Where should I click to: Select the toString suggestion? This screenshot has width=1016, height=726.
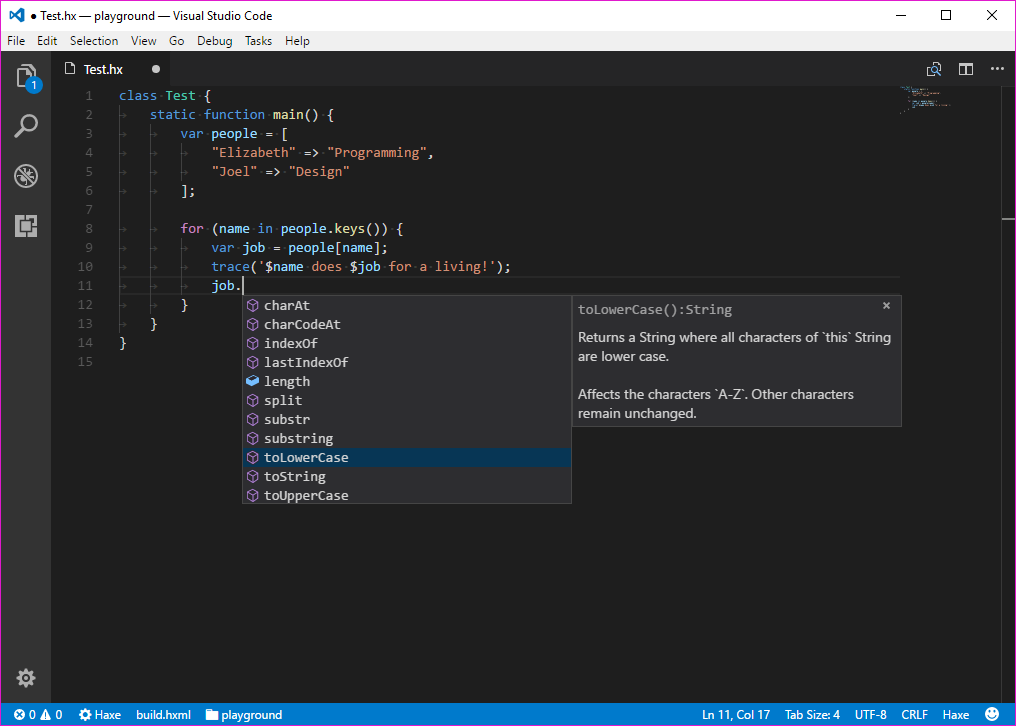pyautogui.click(x=407, y=476)
